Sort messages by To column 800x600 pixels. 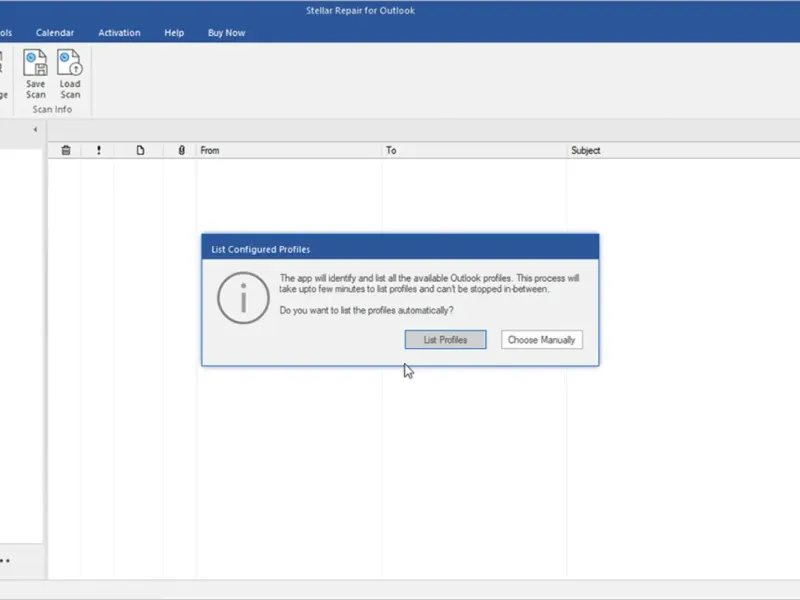click(x=474, y=151)
